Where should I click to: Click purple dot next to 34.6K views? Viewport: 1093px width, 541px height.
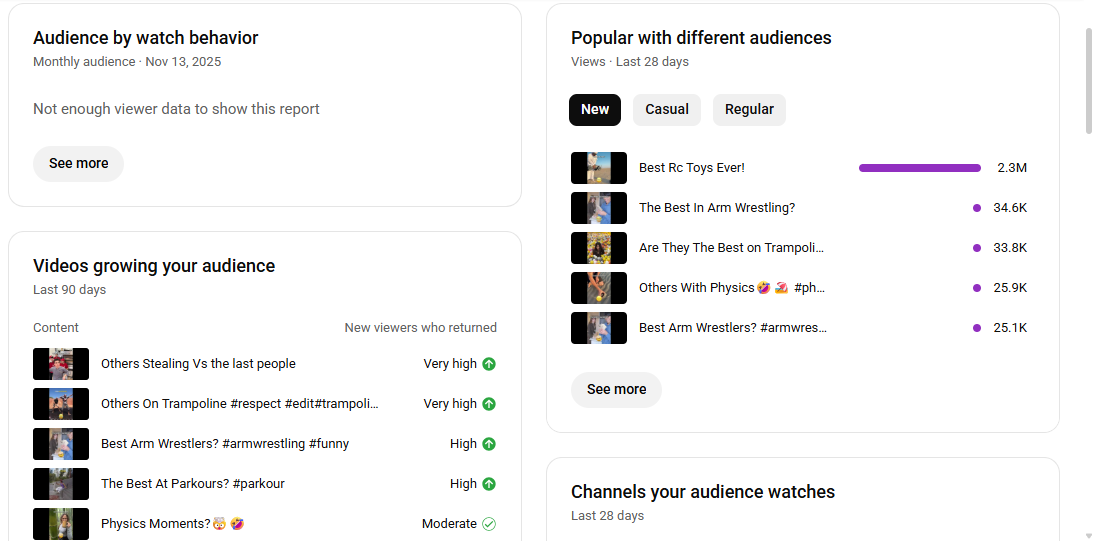977,208
